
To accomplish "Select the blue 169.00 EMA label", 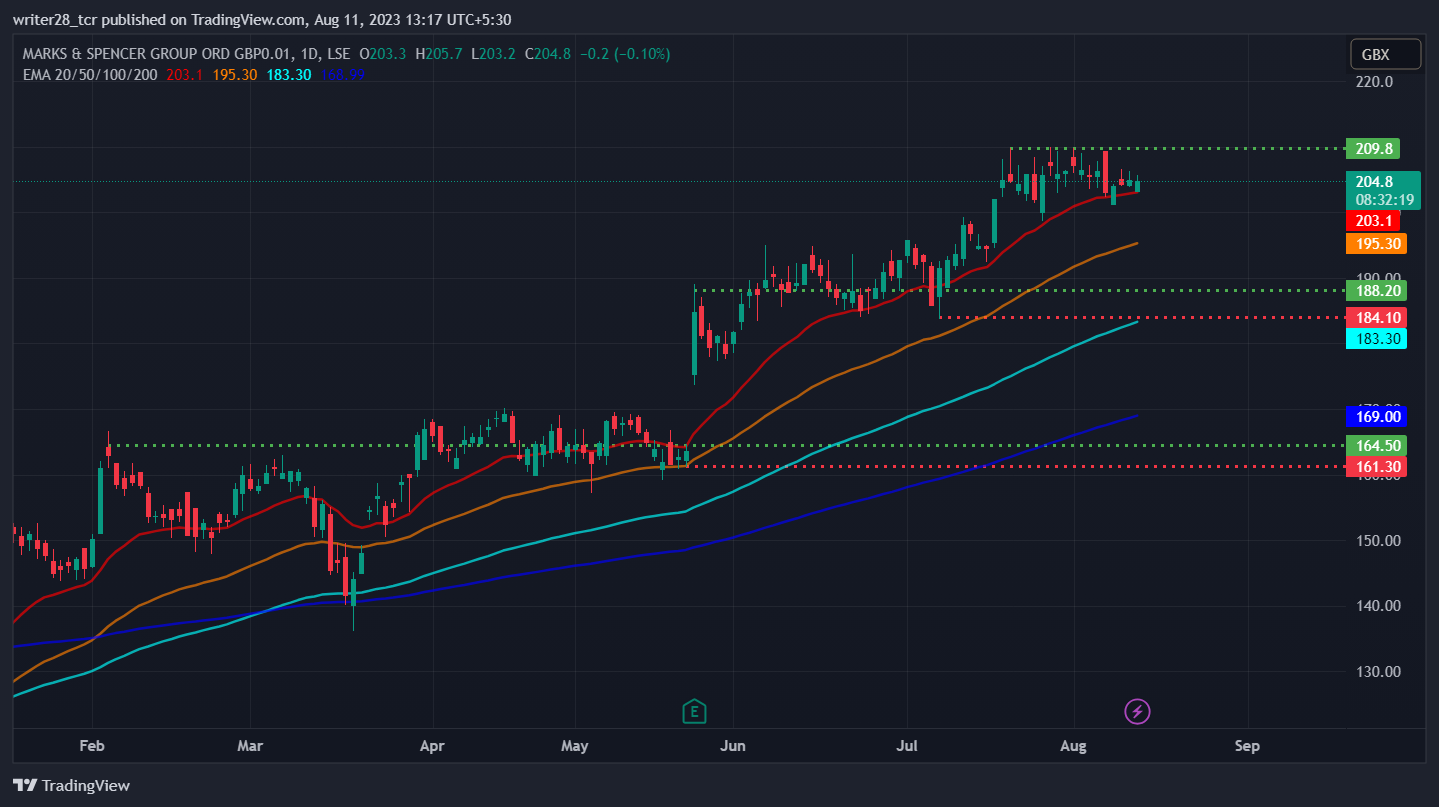I will [x=1376, y=416].
